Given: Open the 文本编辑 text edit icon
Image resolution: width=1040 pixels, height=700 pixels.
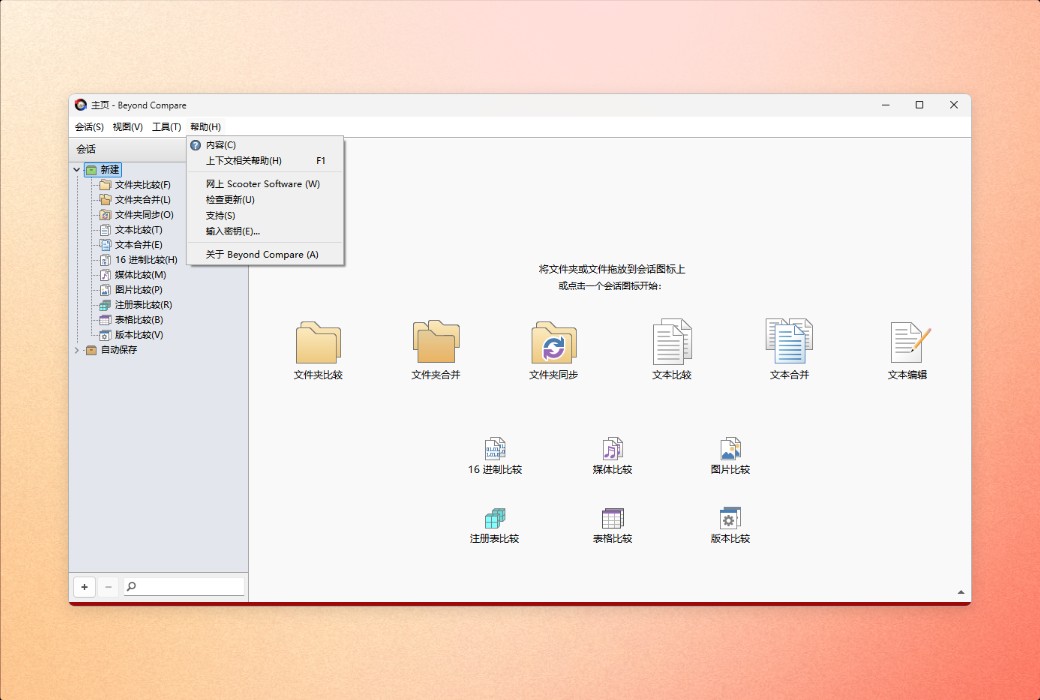Looking at the screenshot, I should click(910, 342).
